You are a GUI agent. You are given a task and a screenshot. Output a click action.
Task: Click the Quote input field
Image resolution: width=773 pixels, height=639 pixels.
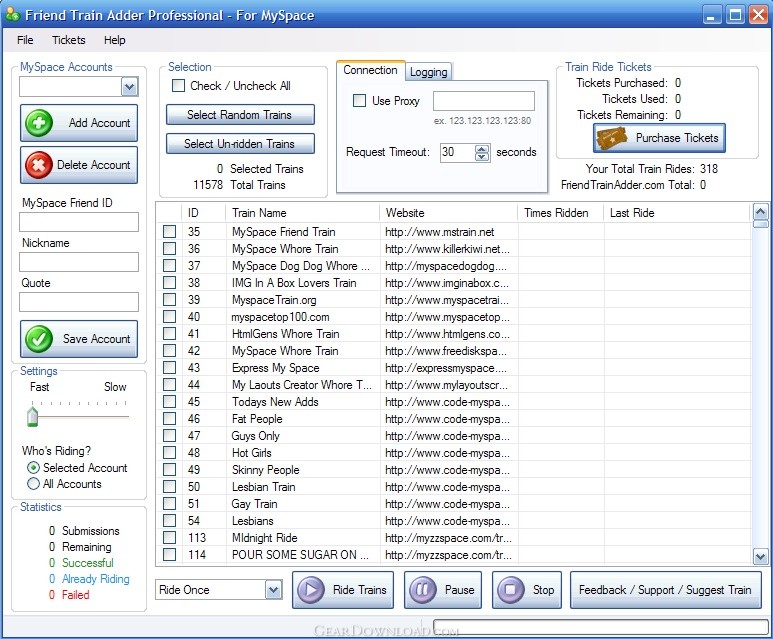[x=79, y=302]
